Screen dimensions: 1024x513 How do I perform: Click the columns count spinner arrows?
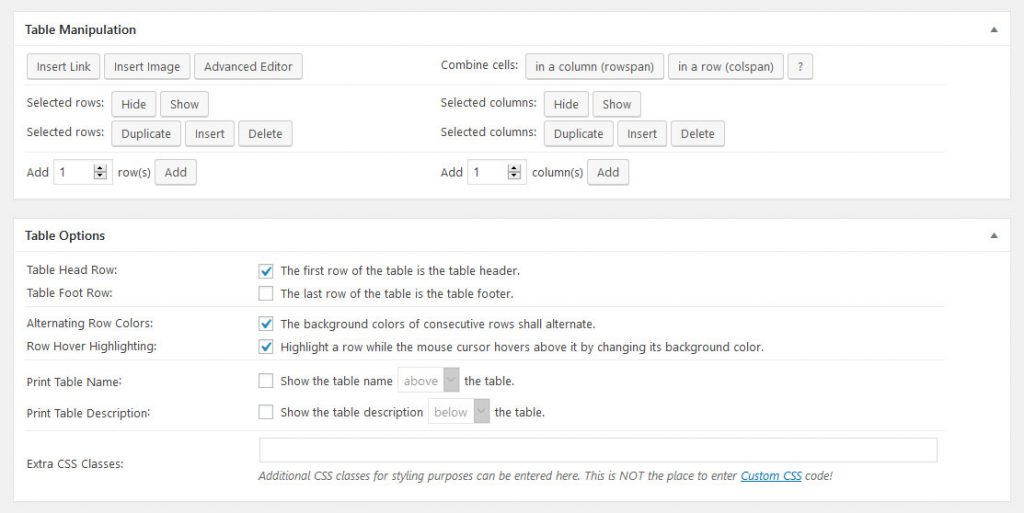(514, 172)
